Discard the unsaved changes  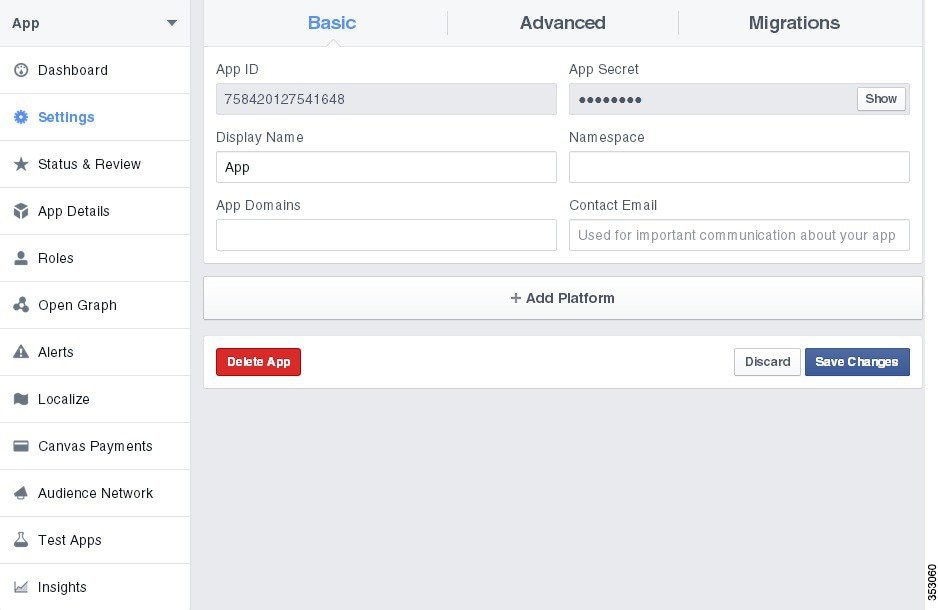coord(767,362)
